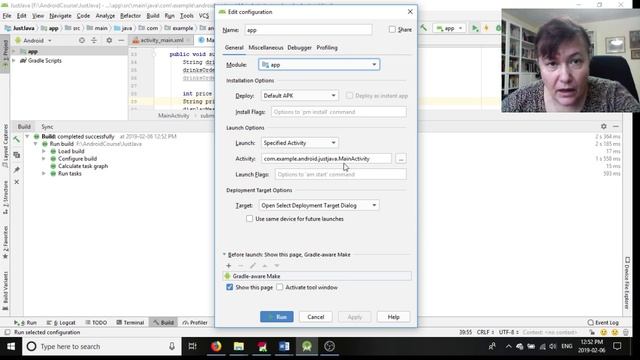Image resolution: width=640 pixels, height=360 pixels.
Task: Expand the Run tasks node
Action: pos(44,173)
